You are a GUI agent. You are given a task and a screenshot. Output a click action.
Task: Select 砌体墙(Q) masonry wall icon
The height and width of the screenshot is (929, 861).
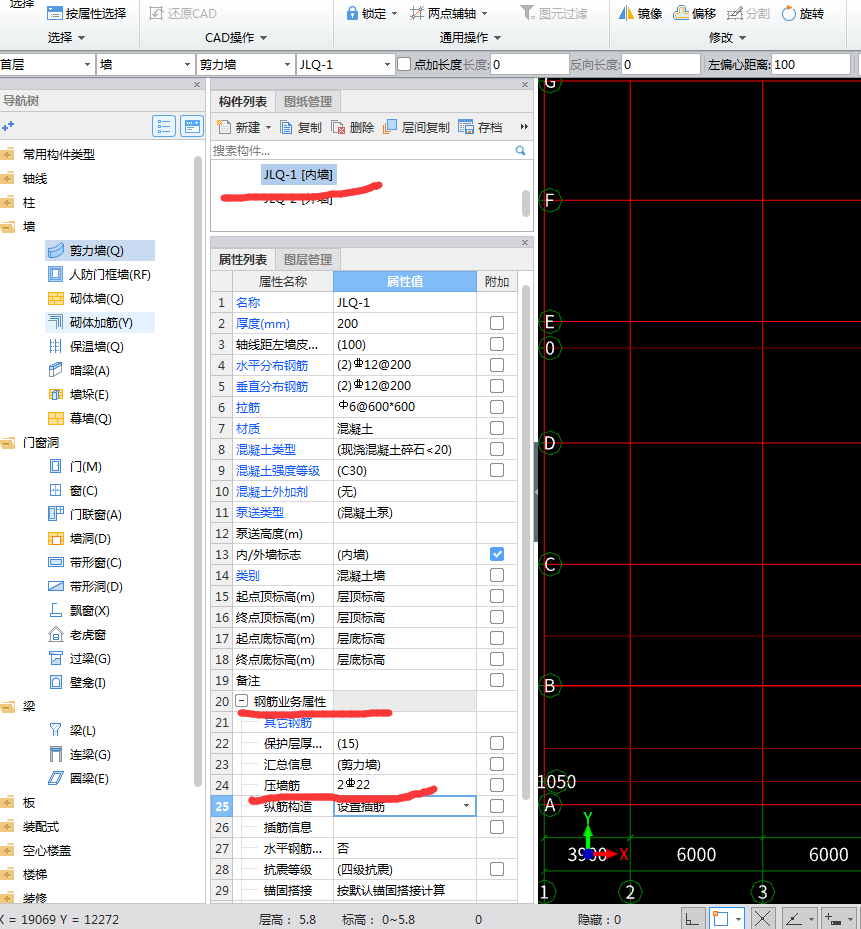pos(56,299)
